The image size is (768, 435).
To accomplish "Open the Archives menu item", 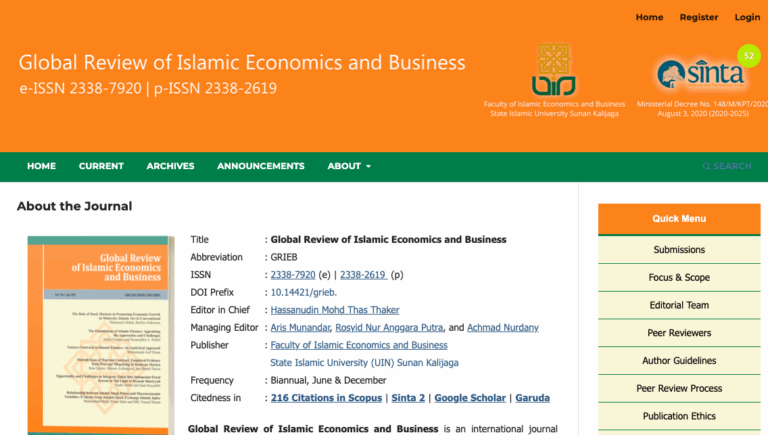I will (x=170, y=166).
